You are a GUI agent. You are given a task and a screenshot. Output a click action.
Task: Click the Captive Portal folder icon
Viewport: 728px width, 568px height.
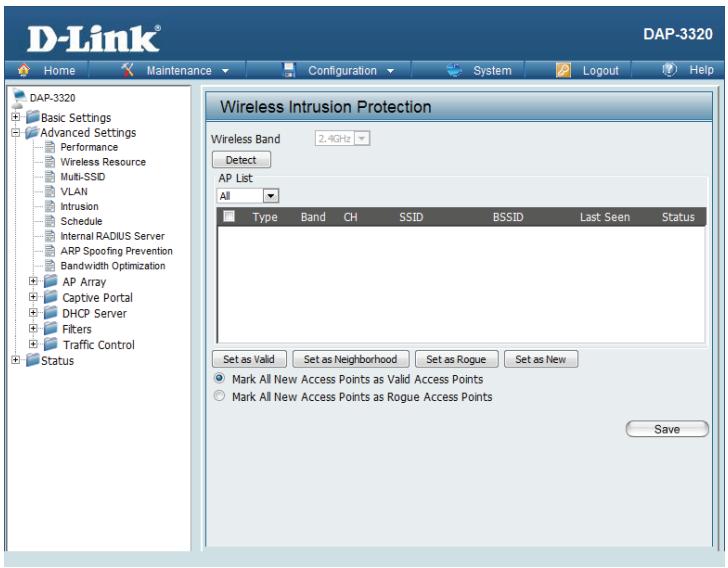click(x=51, y=297)
